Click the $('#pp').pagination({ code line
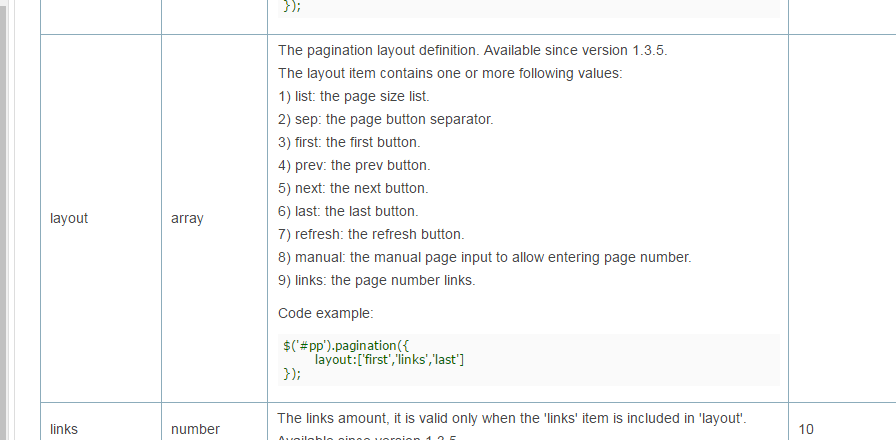896x440 pixels. pyautogui.click(x=340, y=346)
